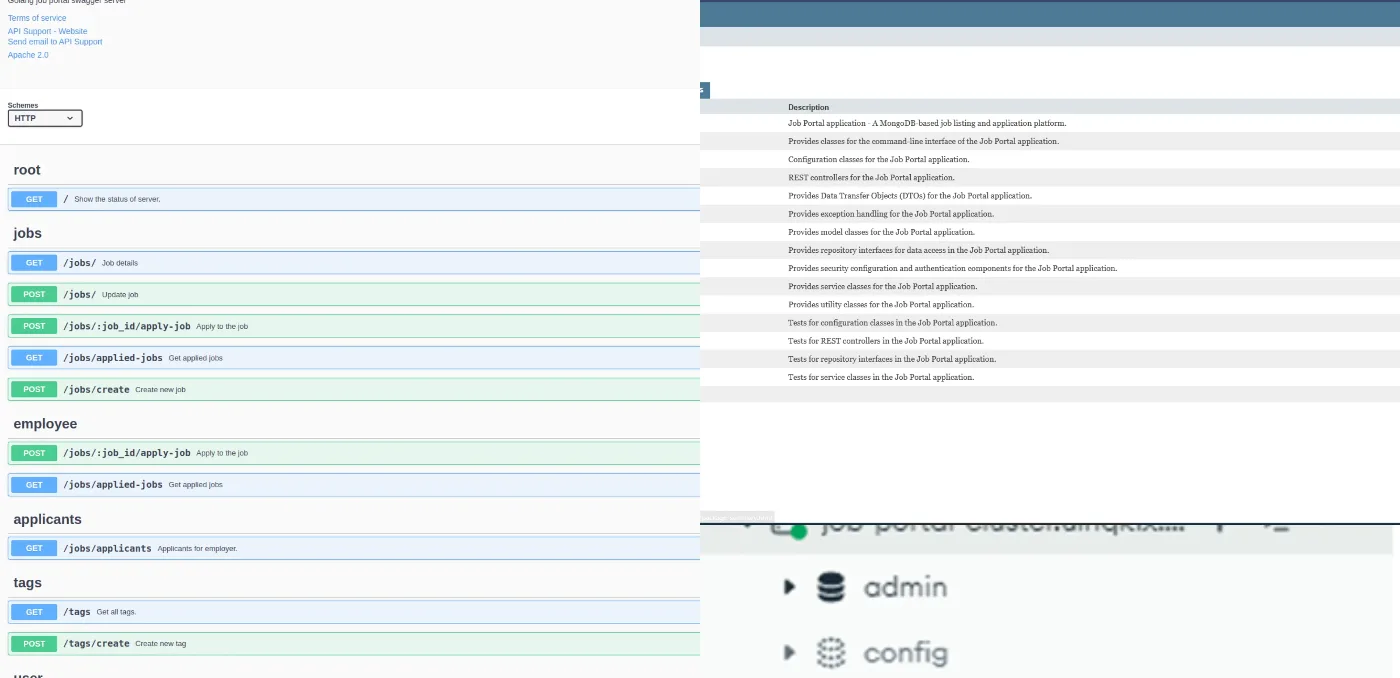Click 'Provides service classes' description
This screenshot has width=1400, height=678.
point(883,287)
